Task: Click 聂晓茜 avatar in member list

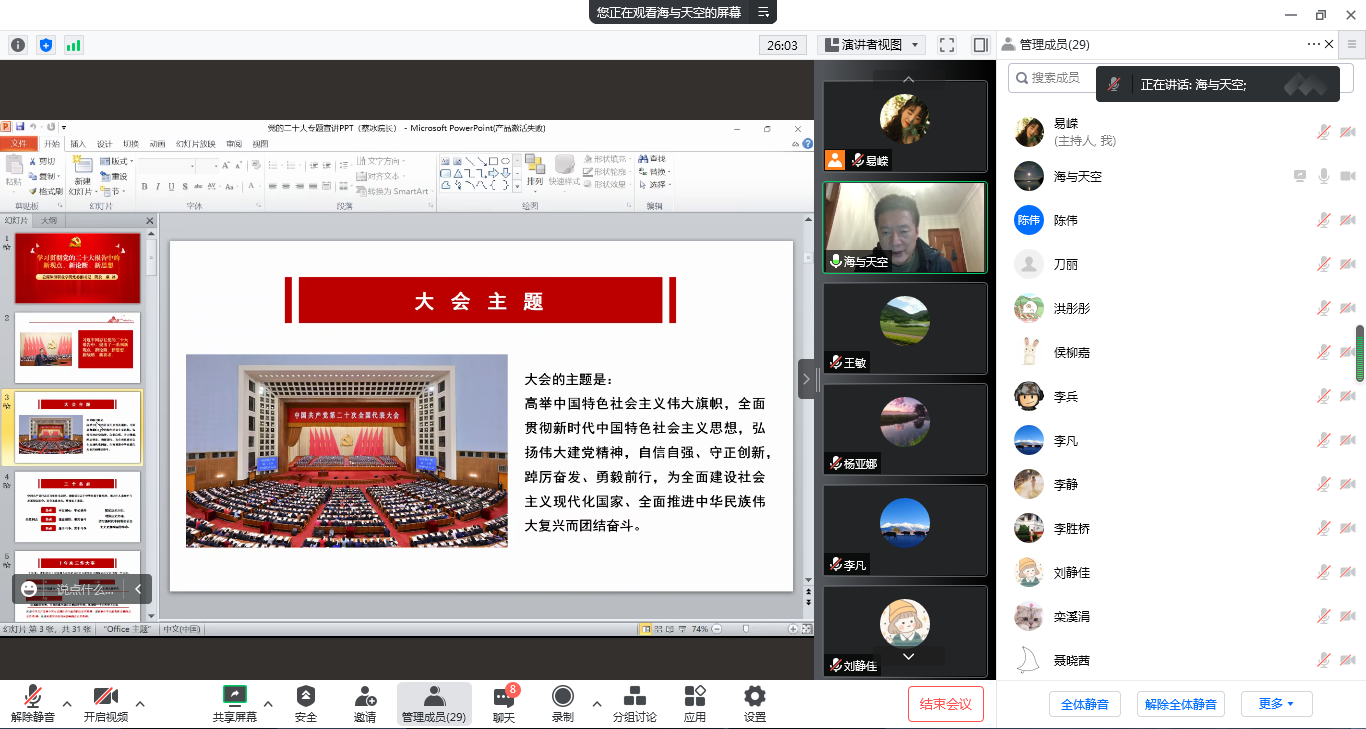Action: click(x=1029, y=660)
